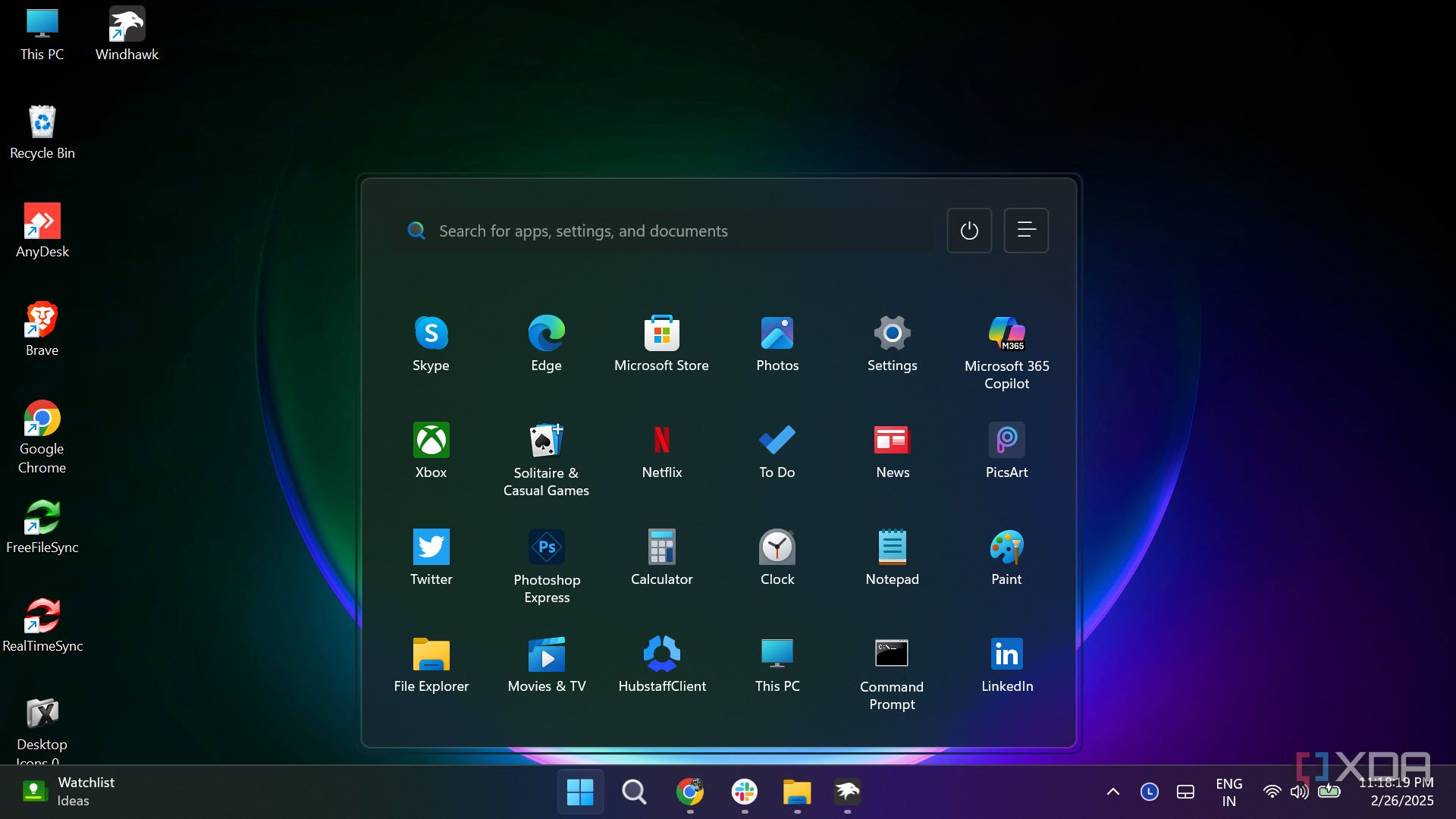The width and height of the screenshot is (1456, 819).
Task: Launch PicsArt
Action: pos(1006,450)
